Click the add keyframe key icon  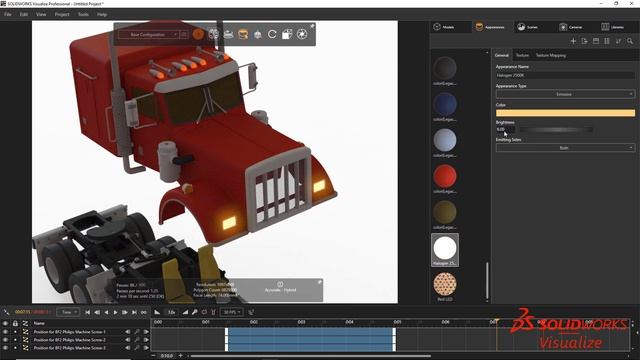pos(195,312)
